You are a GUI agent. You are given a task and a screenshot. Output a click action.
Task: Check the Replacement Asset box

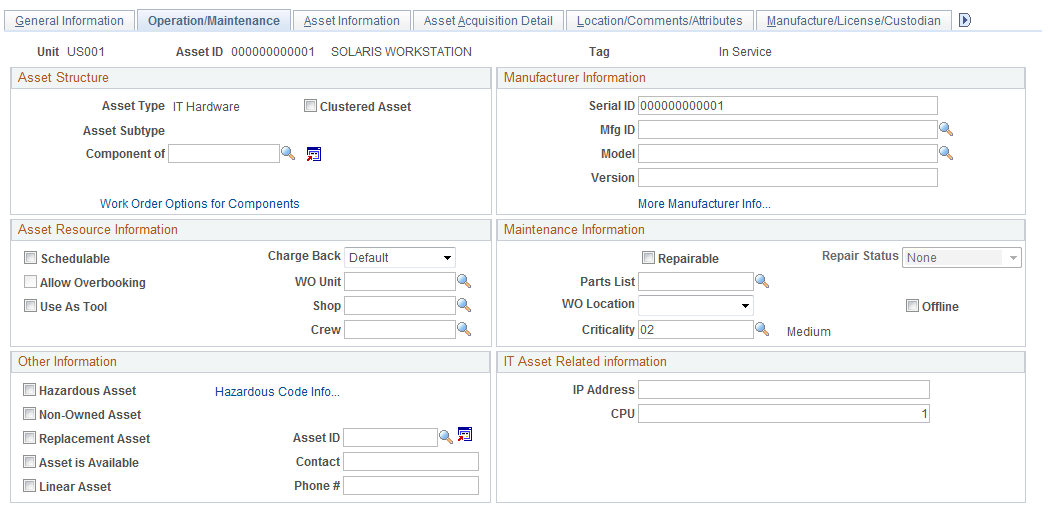(x=29, y=438)
